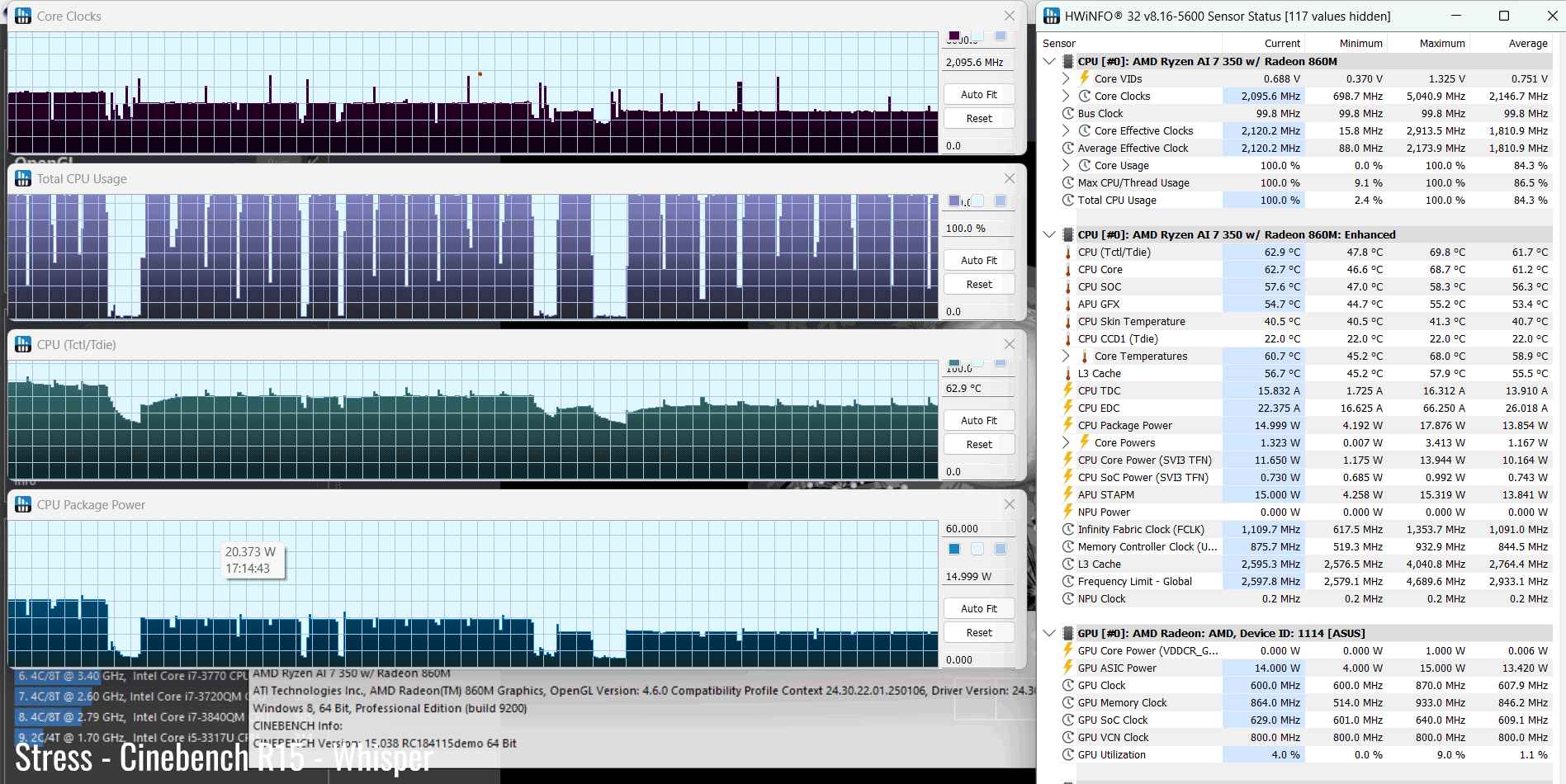Viewport: 1566px width, 784px height.
Task: Collapse the CPU [#0] AMD Ryzen AI 7 350 group
Action: 1049,61
